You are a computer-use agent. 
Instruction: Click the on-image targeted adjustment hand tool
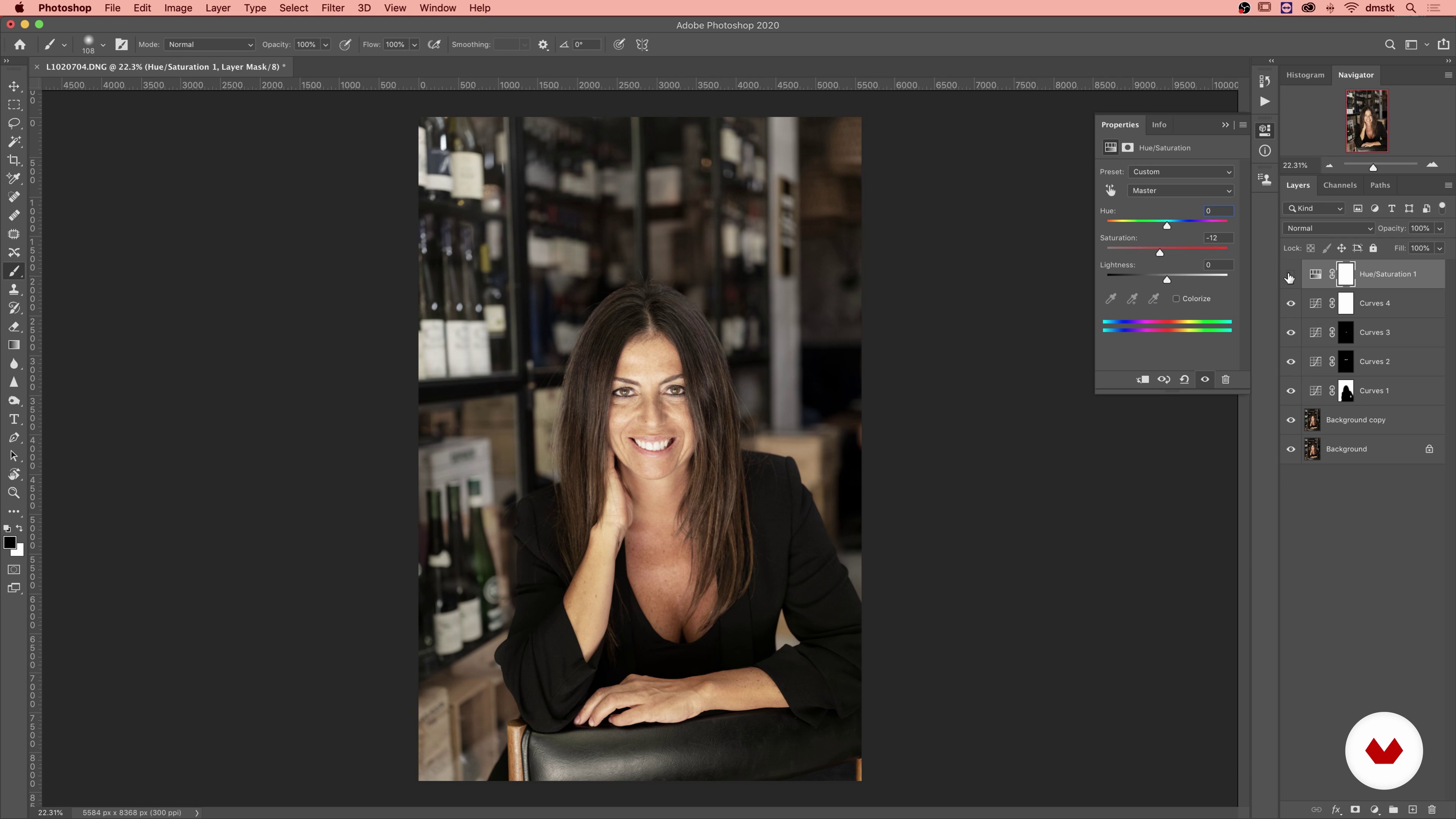(x=1111, y=190)
